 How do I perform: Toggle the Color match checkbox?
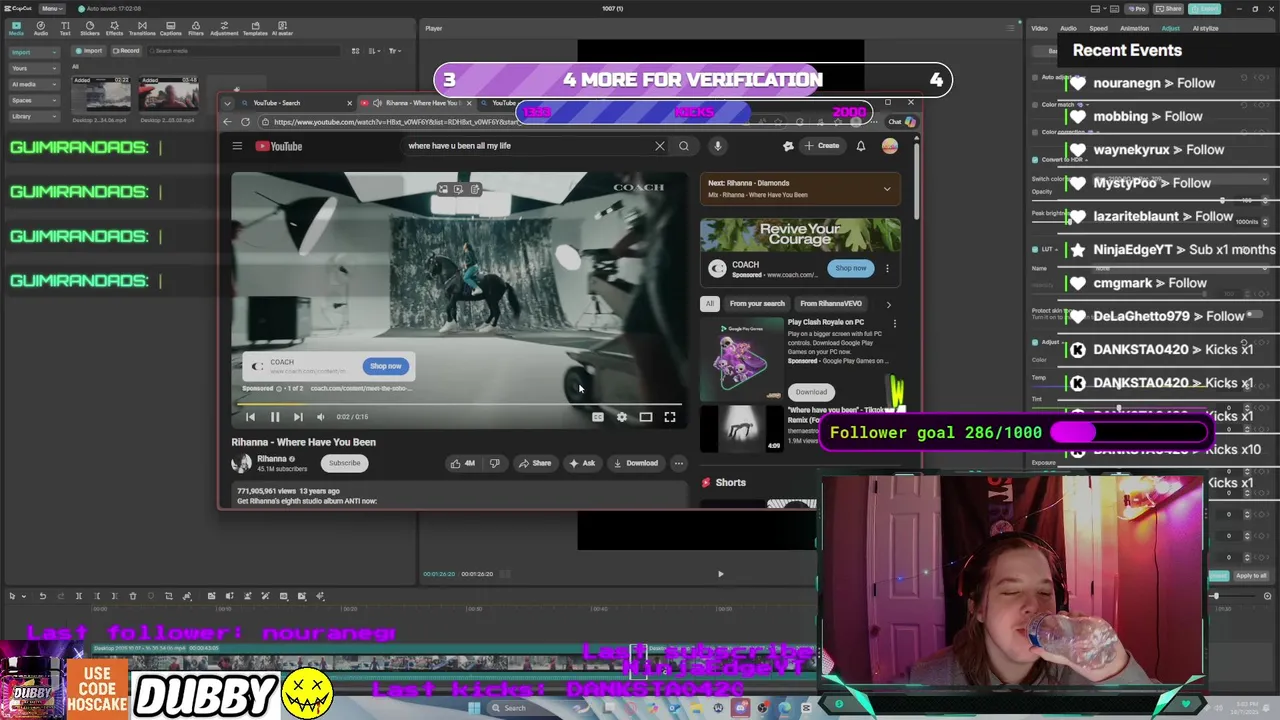tap(1035, 104)
